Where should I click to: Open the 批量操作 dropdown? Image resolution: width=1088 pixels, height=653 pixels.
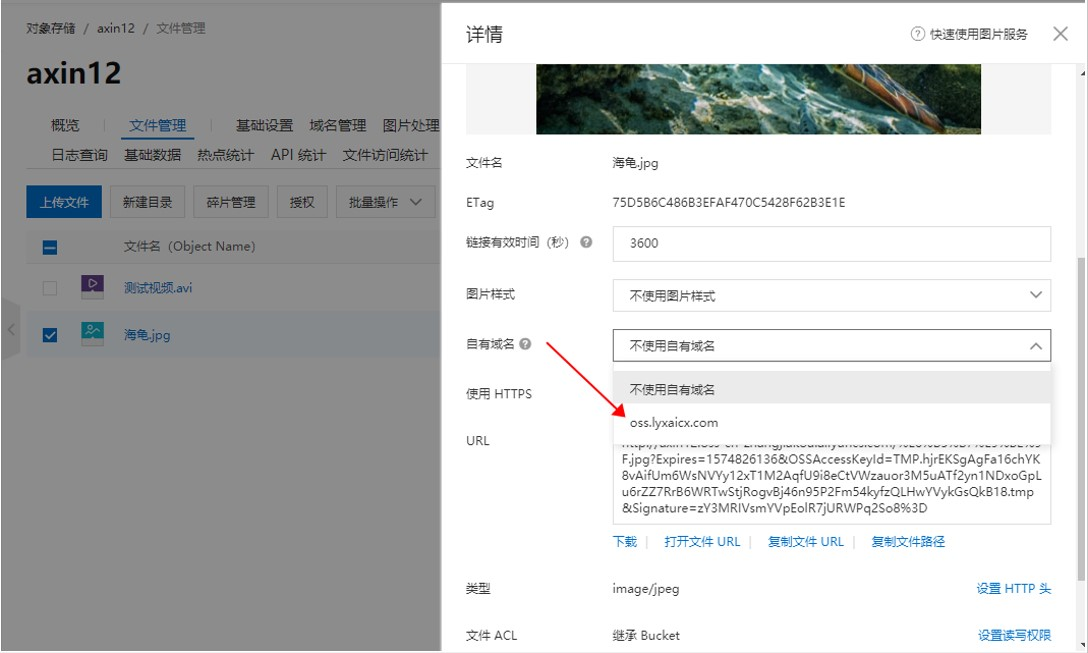click(x=385, y=202)
